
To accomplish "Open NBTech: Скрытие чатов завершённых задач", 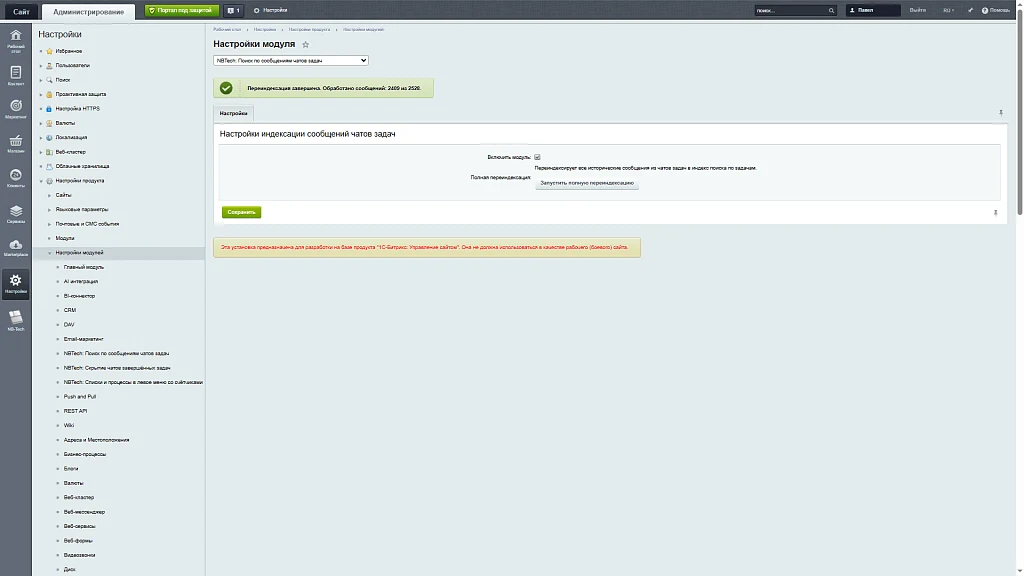I will click(x=117, y=368).
